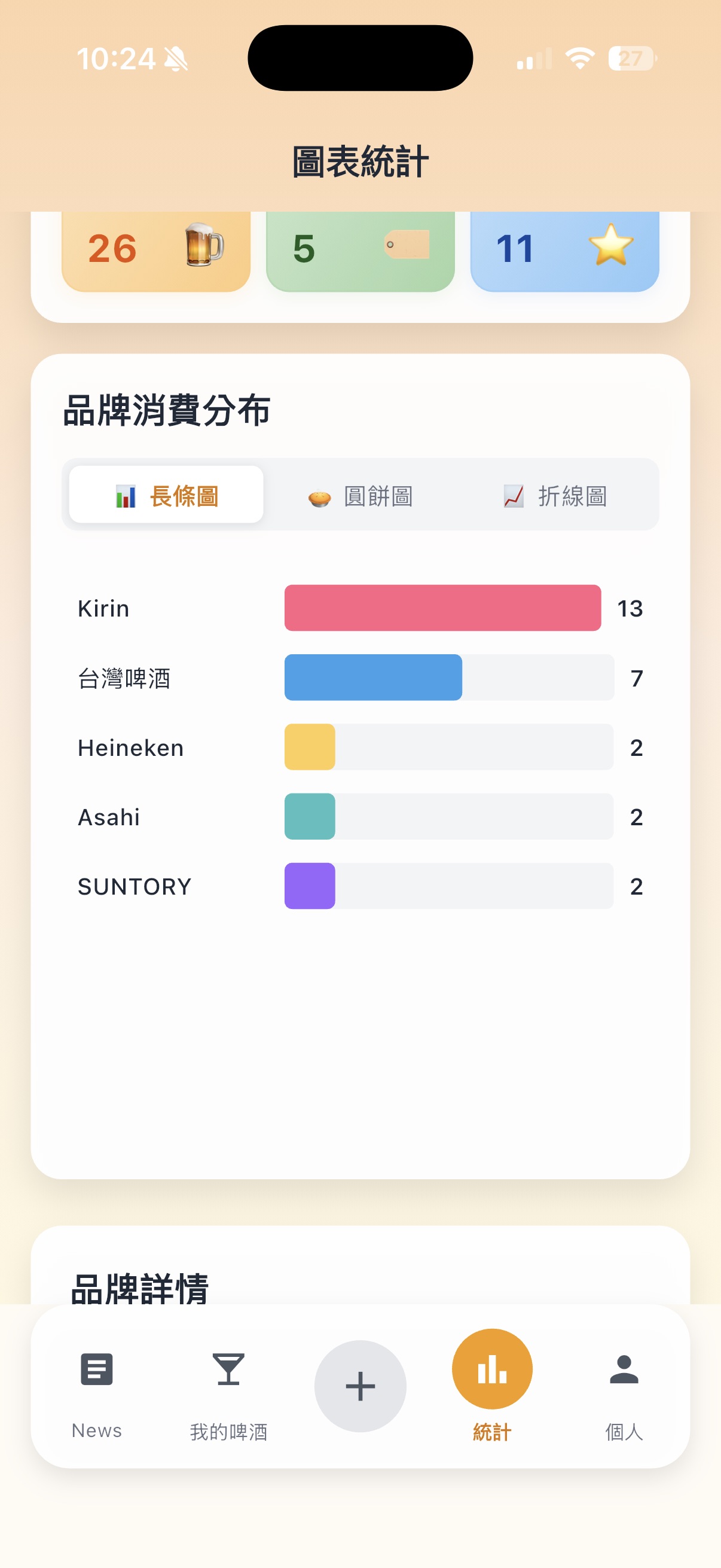Viewport: 721px width, 1568px height.
Task: Tap the star card showing 11
Action: coord(564,251)
